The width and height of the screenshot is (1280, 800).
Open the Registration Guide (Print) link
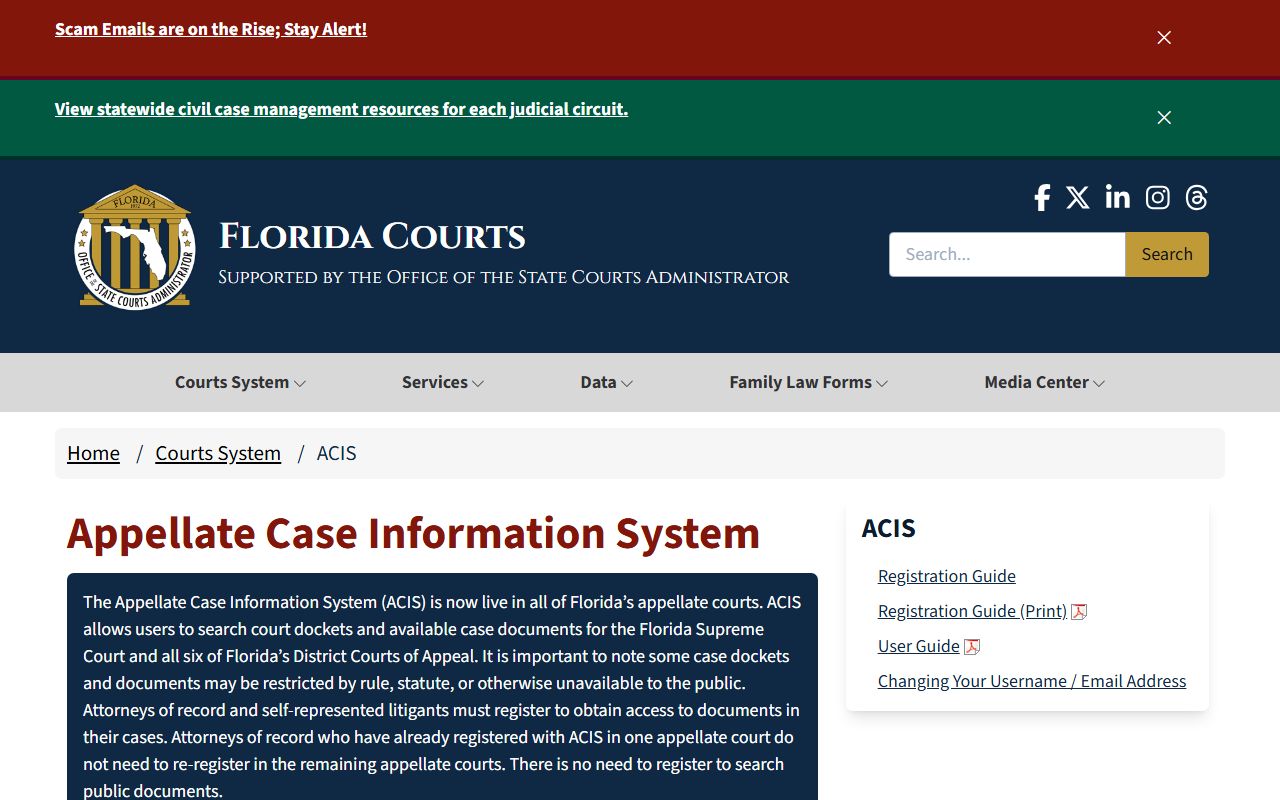(x=972, y=611)
